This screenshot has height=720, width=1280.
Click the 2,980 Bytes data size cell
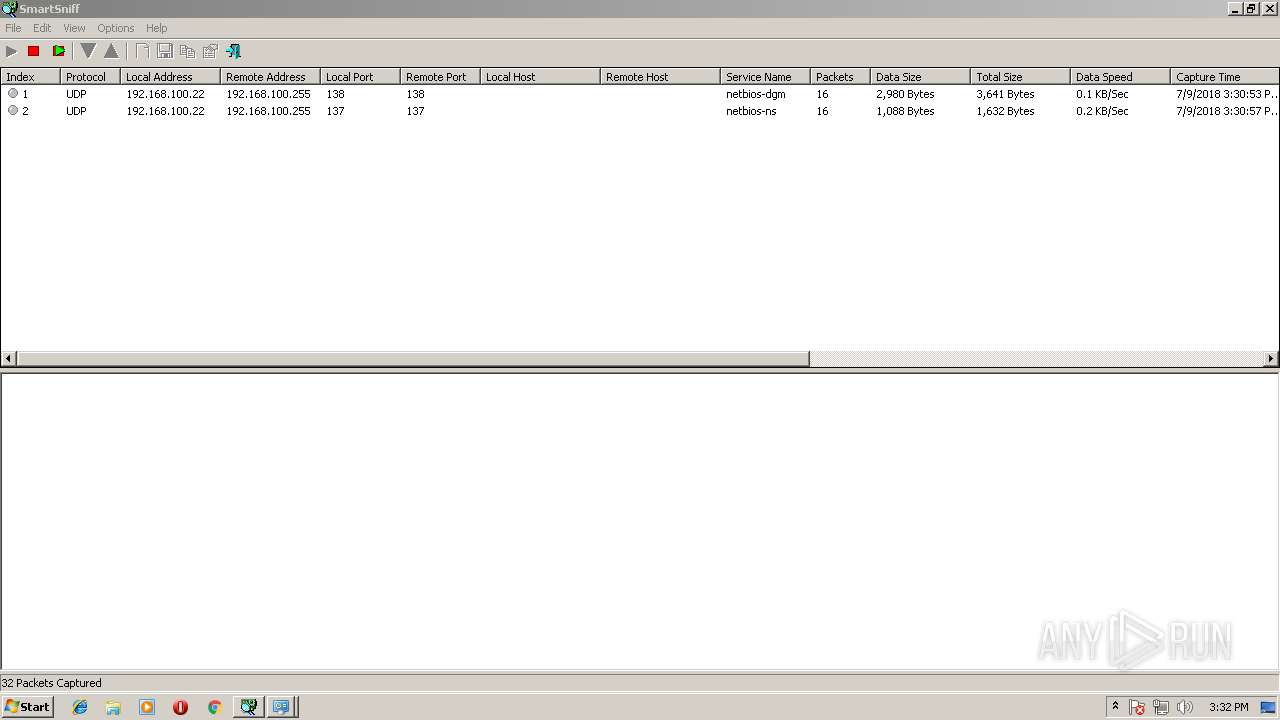click(x=905, y=94)
